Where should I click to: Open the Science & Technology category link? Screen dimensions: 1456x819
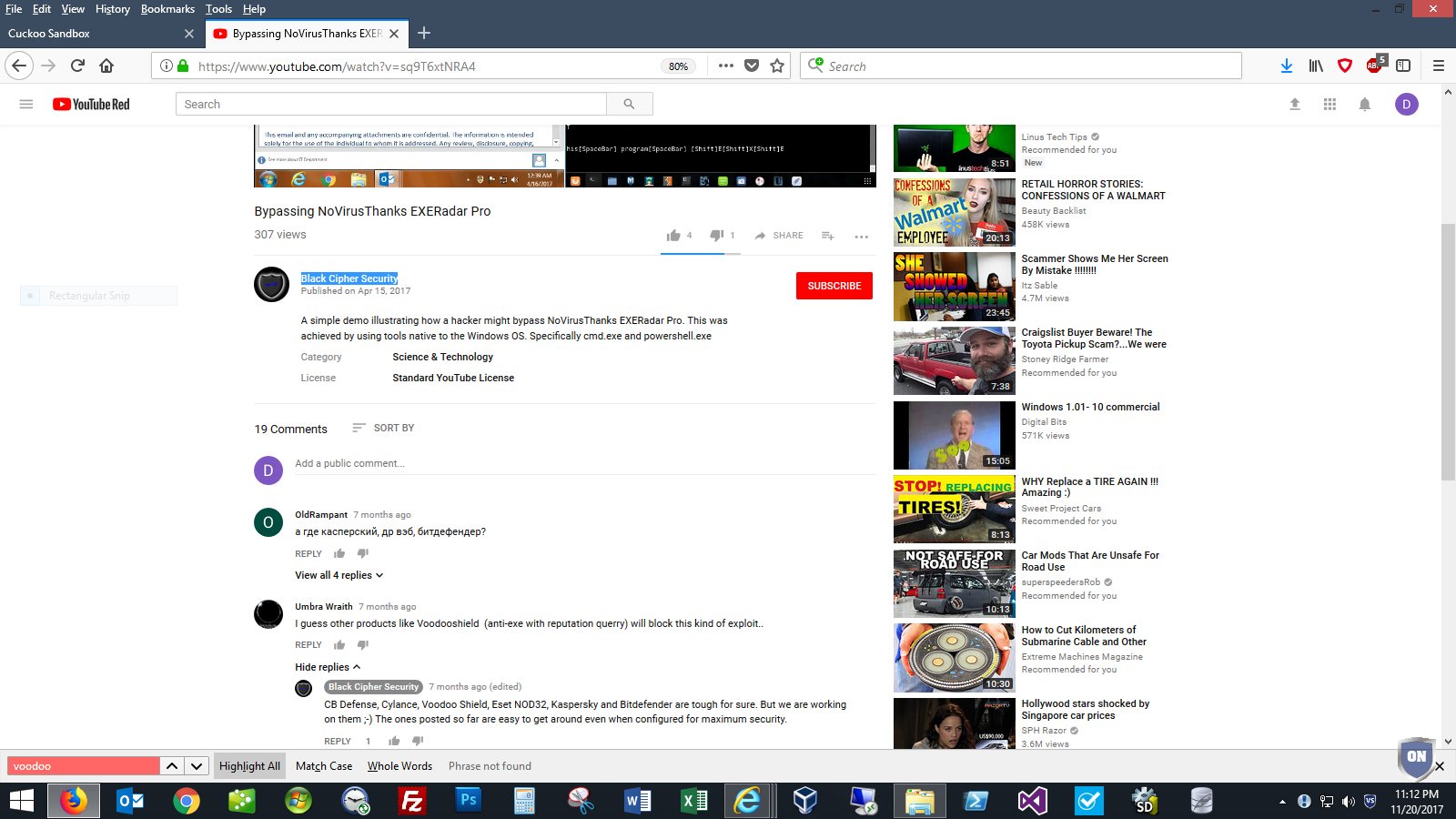coord(443,357)
